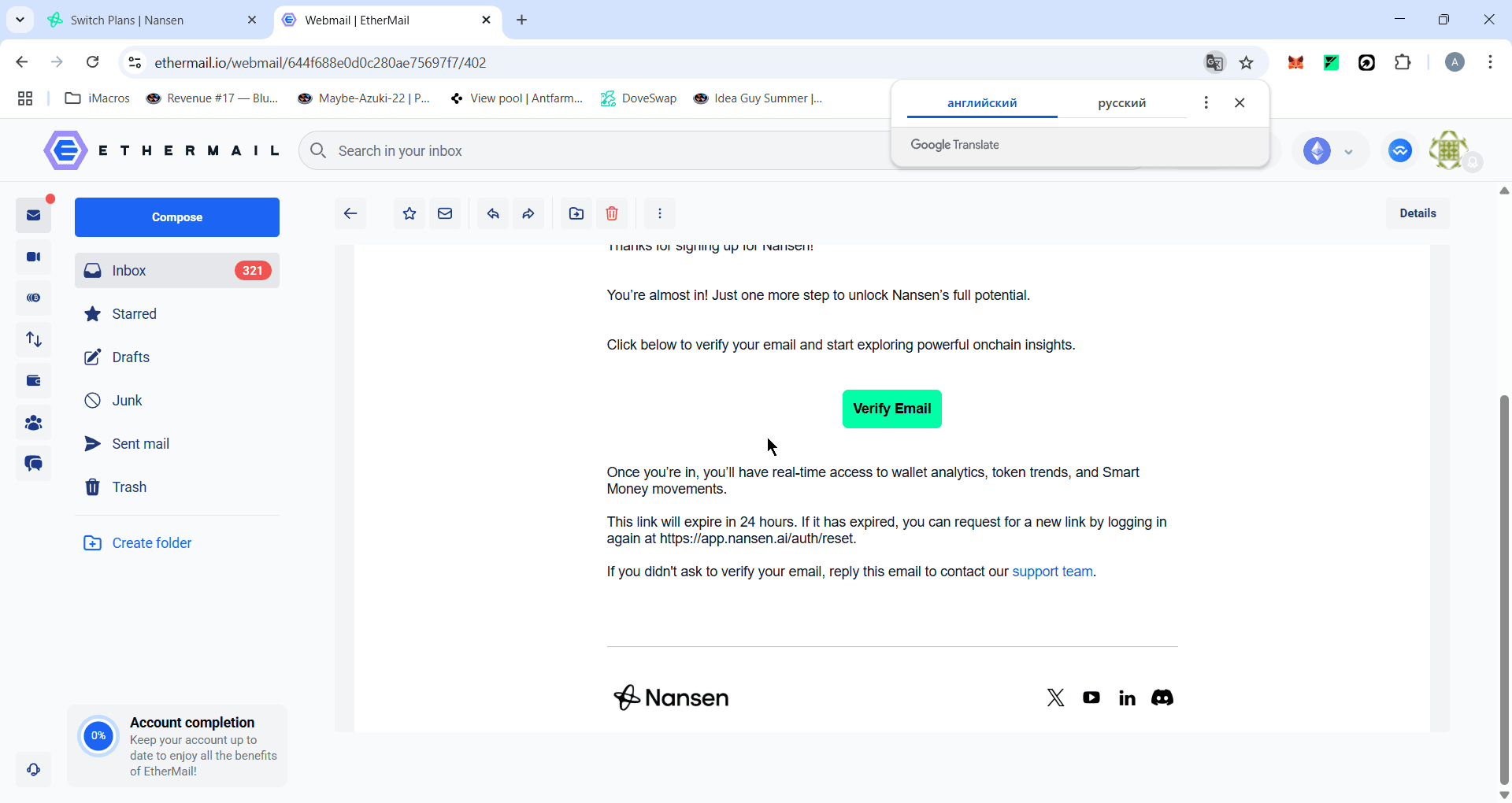Open Nansen X (Twitter) icon
1512x803 pixels.
[1055, 698]
